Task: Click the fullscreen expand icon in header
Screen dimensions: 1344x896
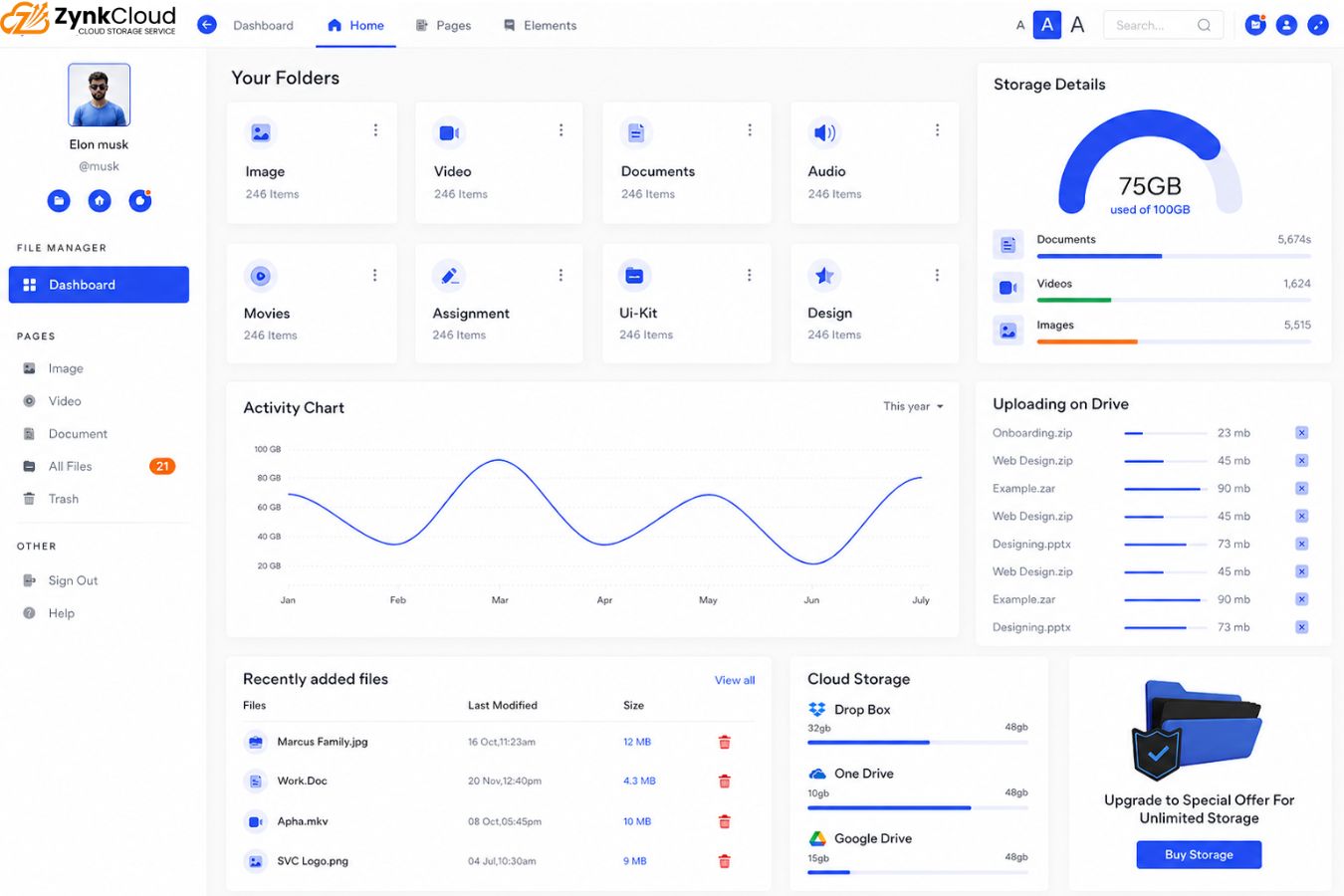Action: point(1318,25)
